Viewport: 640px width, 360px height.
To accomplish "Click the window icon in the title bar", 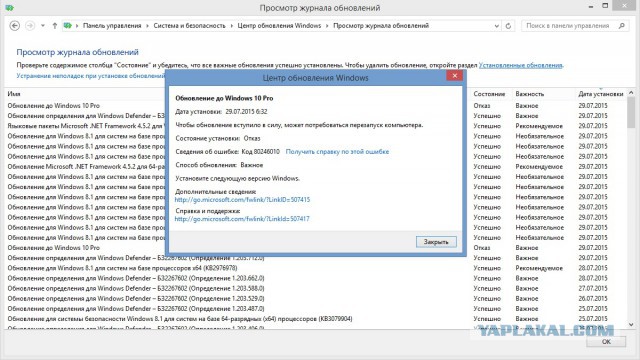I will click(9, 8).
